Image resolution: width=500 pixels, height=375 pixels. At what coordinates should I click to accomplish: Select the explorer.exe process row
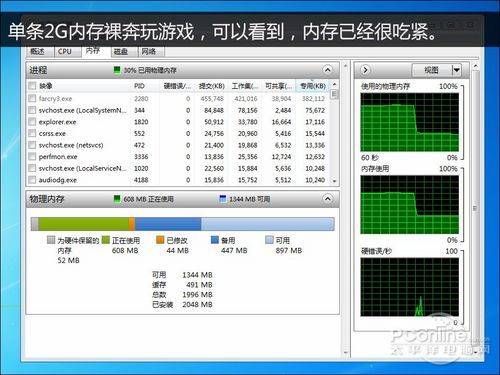coord(178,122)
